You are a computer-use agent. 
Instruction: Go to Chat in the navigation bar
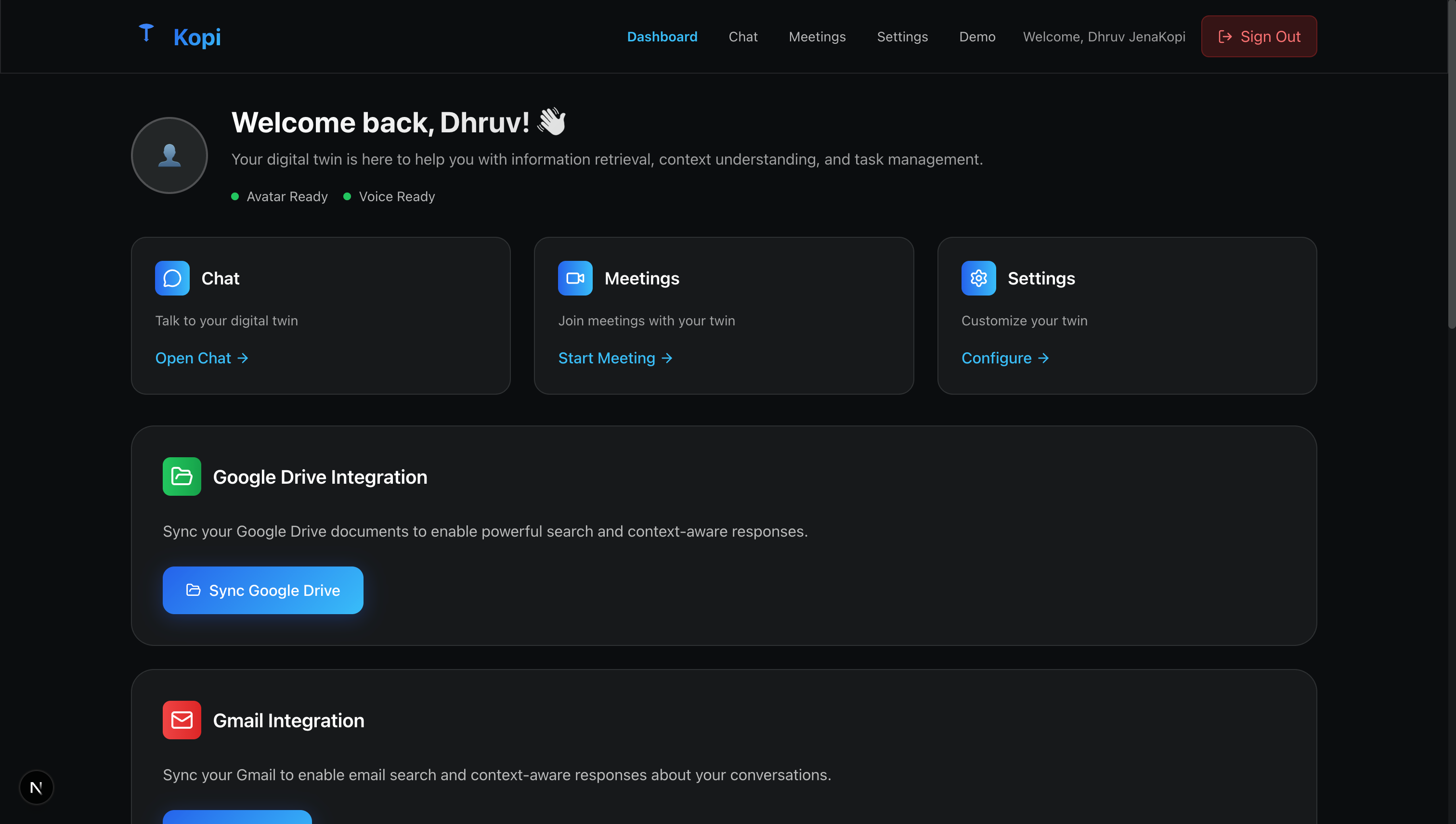743,37
